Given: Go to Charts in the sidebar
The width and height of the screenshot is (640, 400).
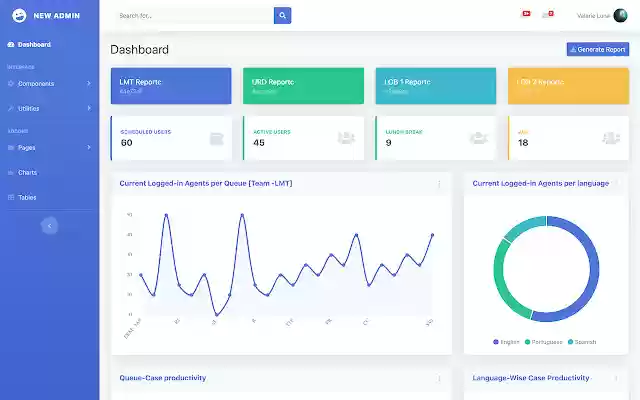Looking at the screenshot, I should pyautogui.click(x=49, y=173).
